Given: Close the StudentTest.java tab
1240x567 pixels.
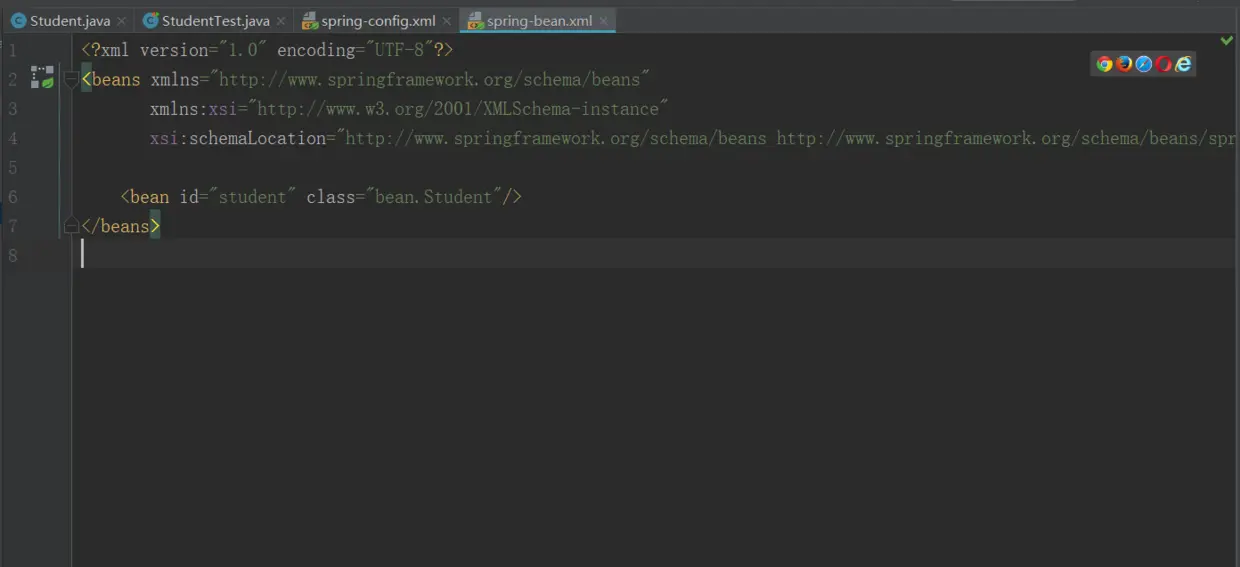Looking at the screenshot, I should click(281, 21).
